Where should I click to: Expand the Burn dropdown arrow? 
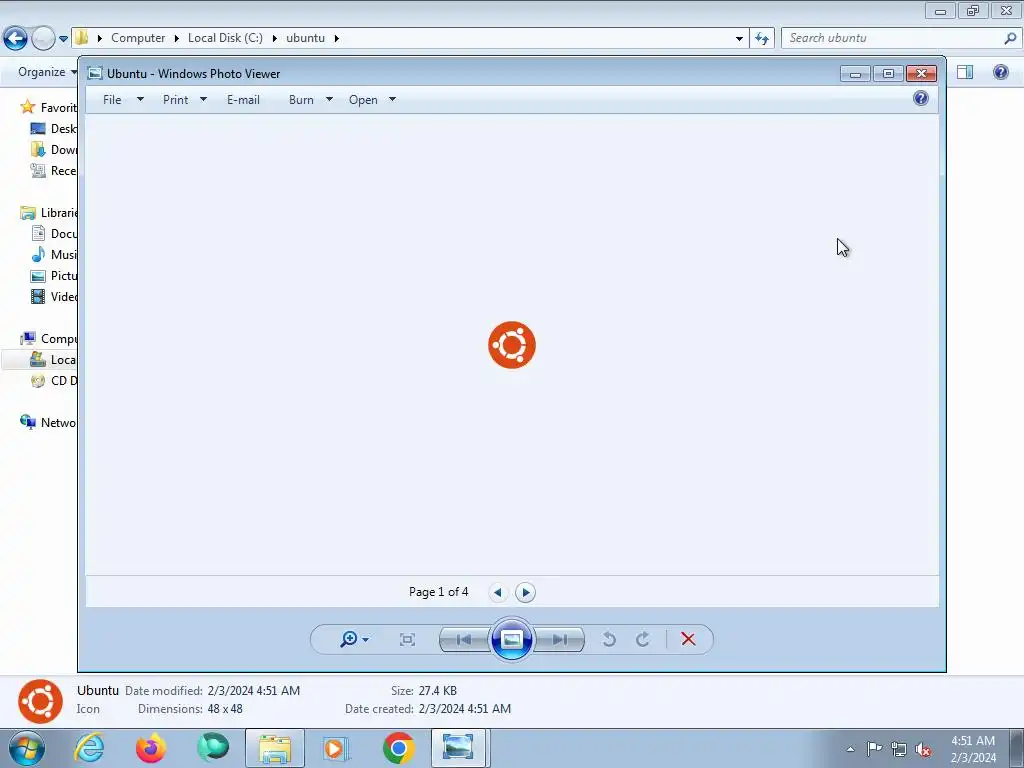pyautogui.click(x=329, y=99)
